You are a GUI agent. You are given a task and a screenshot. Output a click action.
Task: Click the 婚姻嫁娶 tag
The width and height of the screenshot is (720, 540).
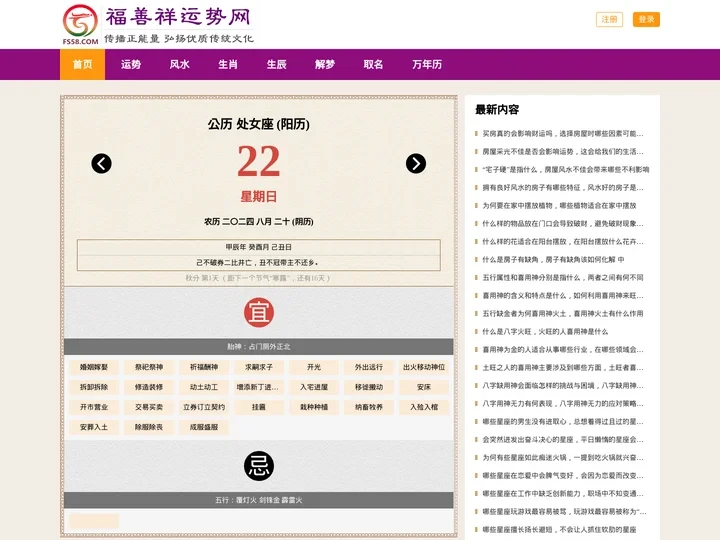coord(94,367)
